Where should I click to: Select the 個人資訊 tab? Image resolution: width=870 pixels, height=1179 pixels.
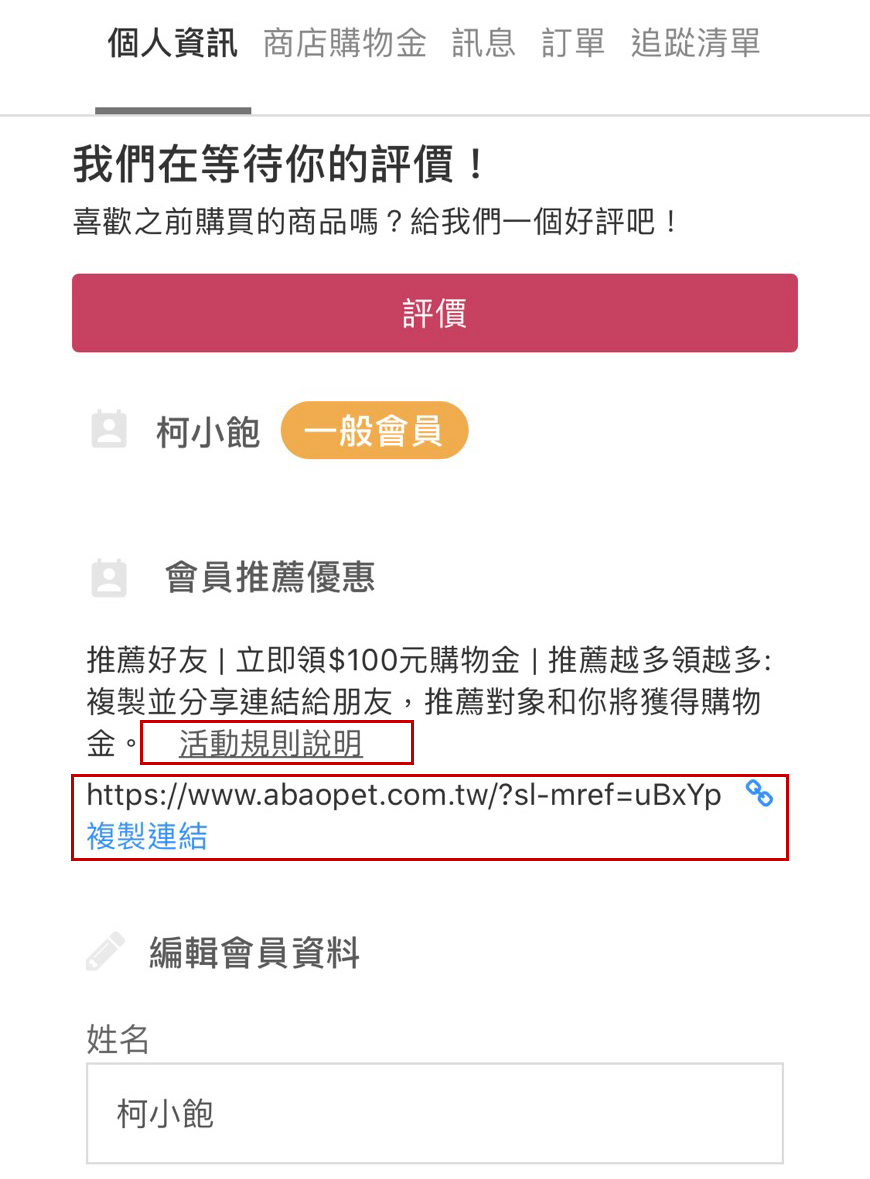point(173,43)
